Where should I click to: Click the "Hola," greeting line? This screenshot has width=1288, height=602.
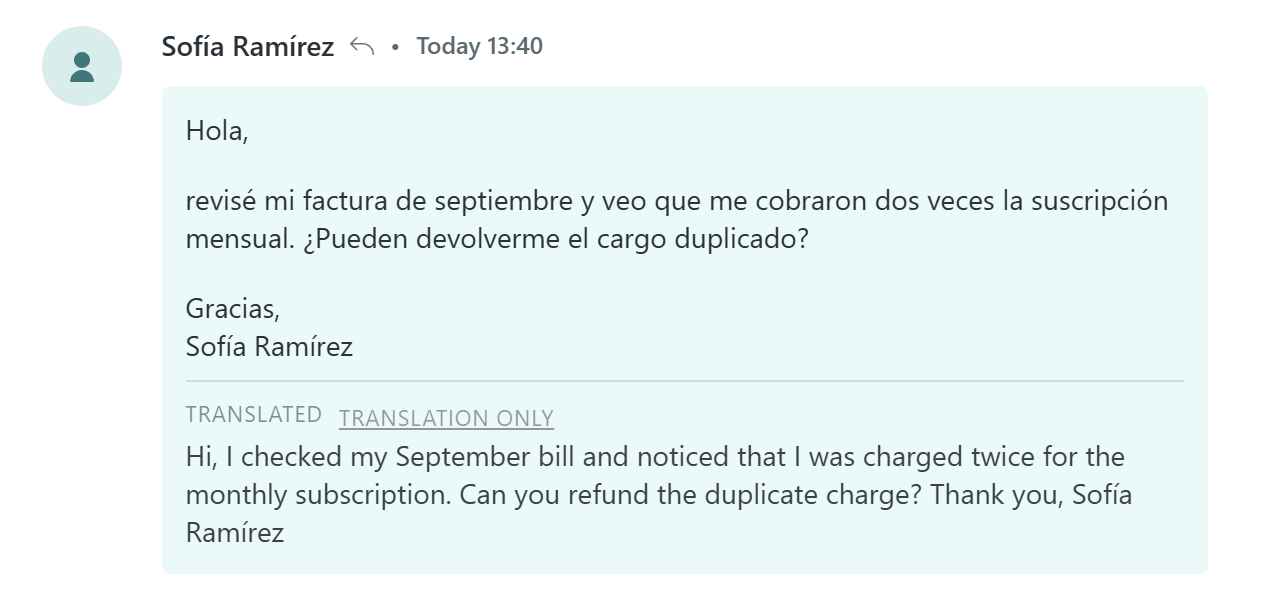tap(217, 131)
